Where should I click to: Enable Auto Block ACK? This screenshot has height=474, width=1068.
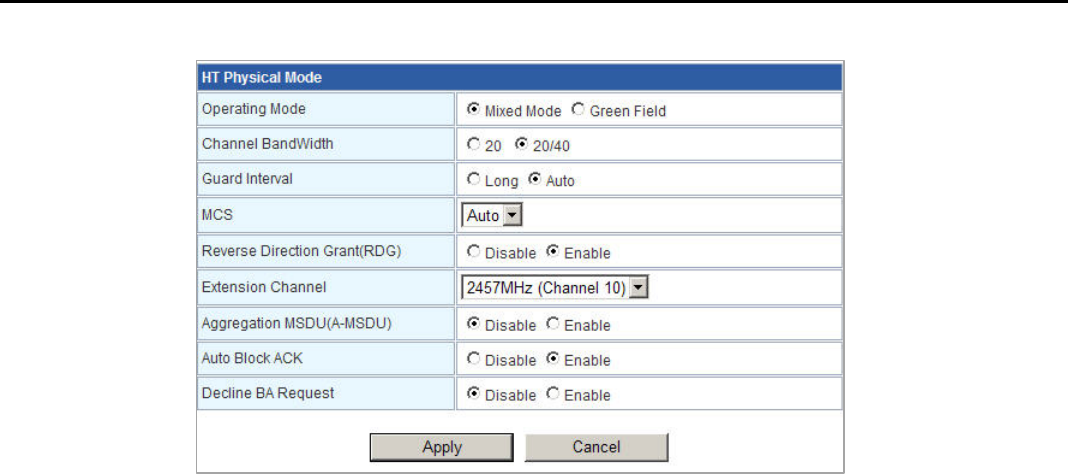tap(552, 359)
